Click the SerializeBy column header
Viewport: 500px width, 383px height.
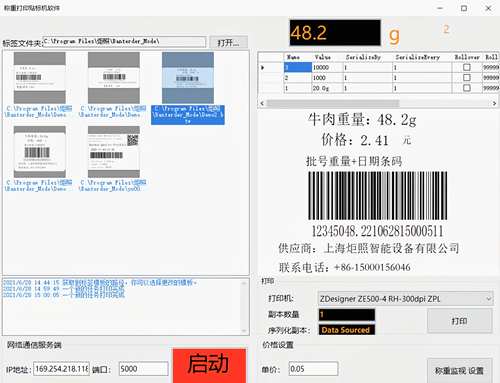[x=367, y=57]
